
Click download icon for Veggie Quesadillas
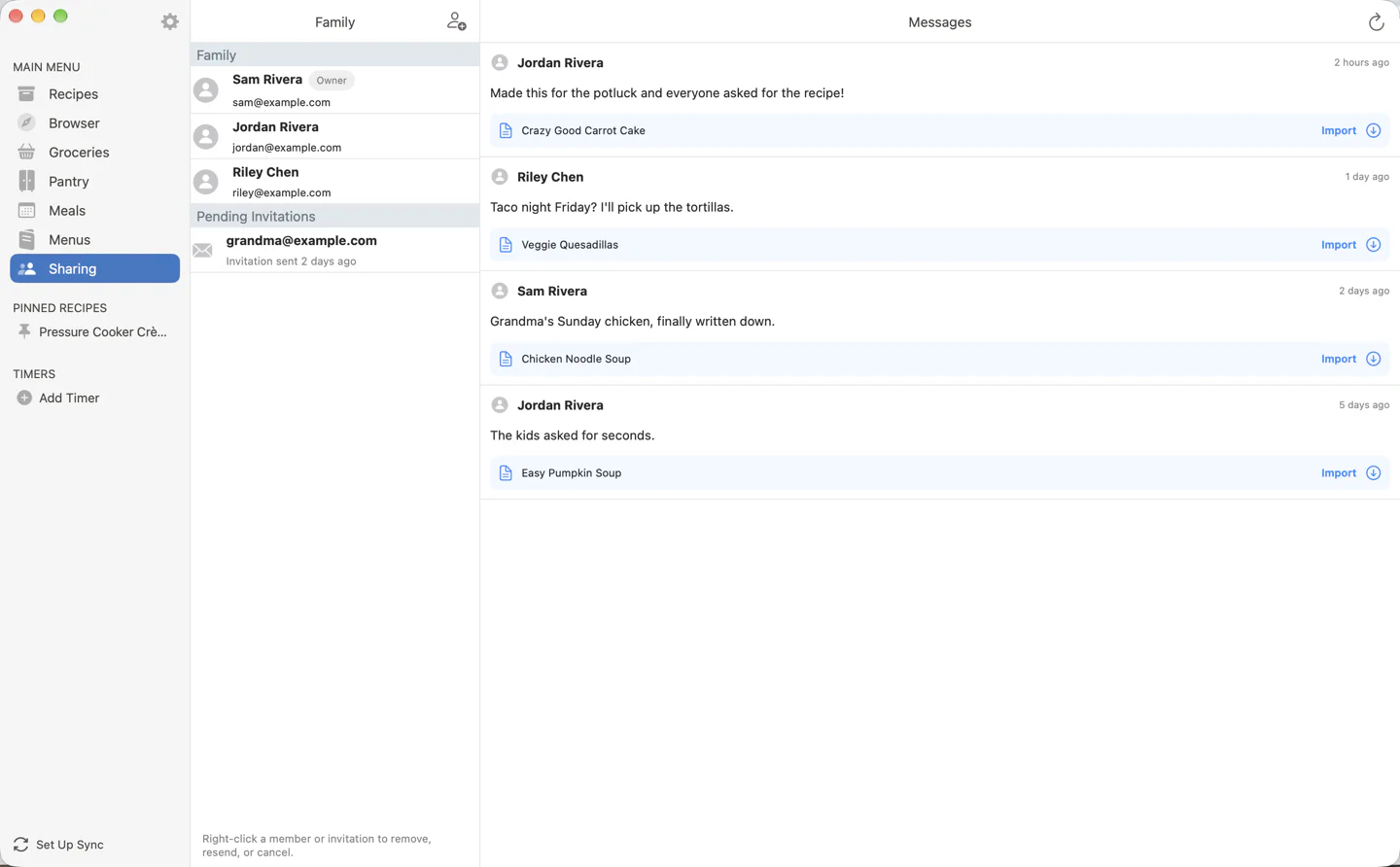(x=1373, y=245)
